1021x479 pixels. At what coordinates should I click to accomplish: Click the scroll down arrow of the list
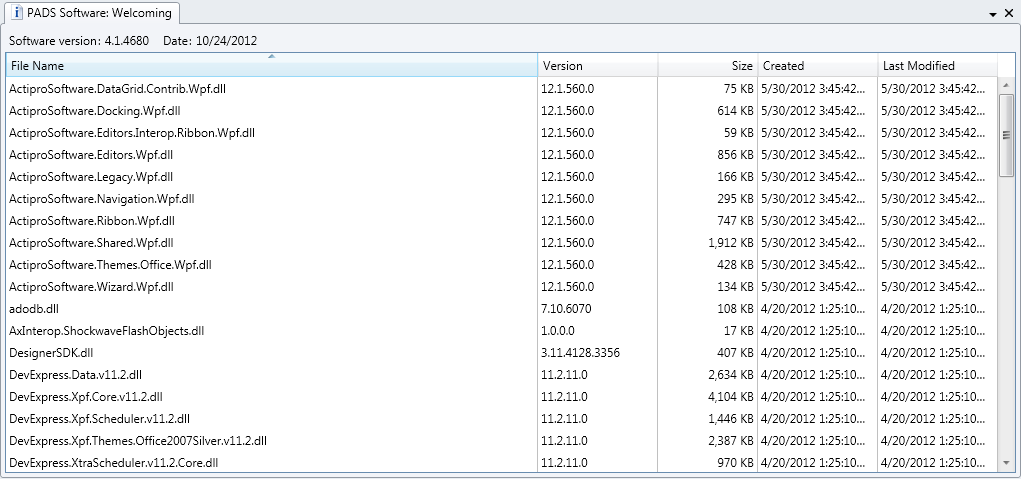1006,463
